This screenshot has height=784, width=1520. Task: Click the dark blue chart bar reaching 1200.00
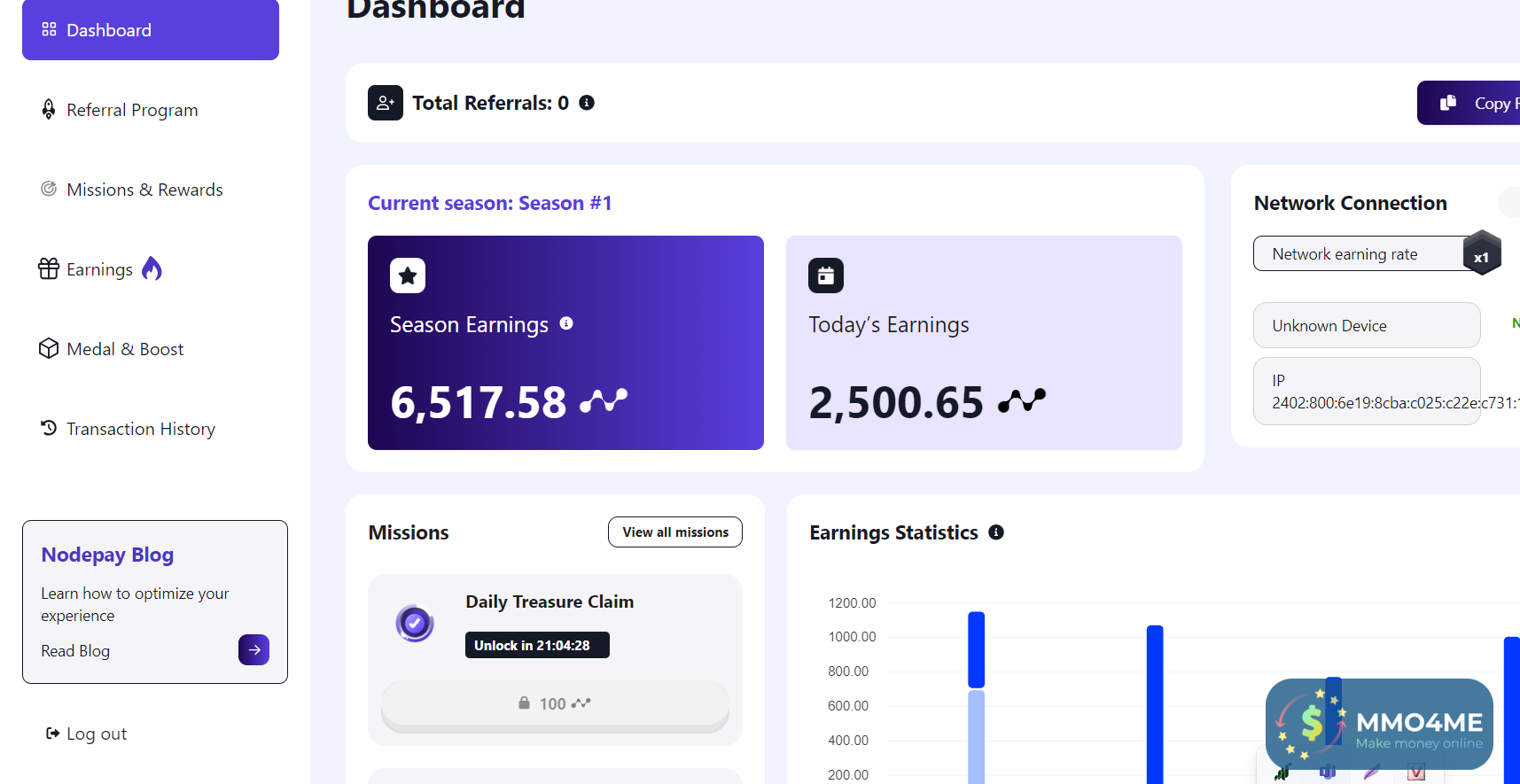pyautogui.click(x=977, y=649)
